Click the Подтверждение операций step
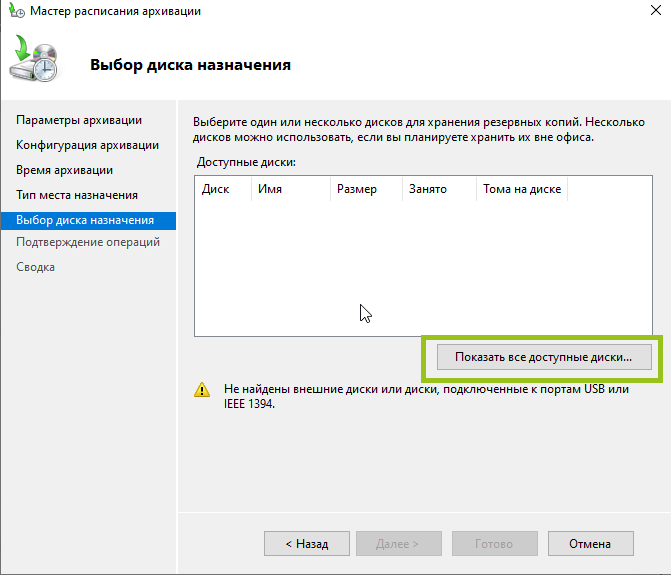This screenshot has height=575, width=671. coord(88,242)
